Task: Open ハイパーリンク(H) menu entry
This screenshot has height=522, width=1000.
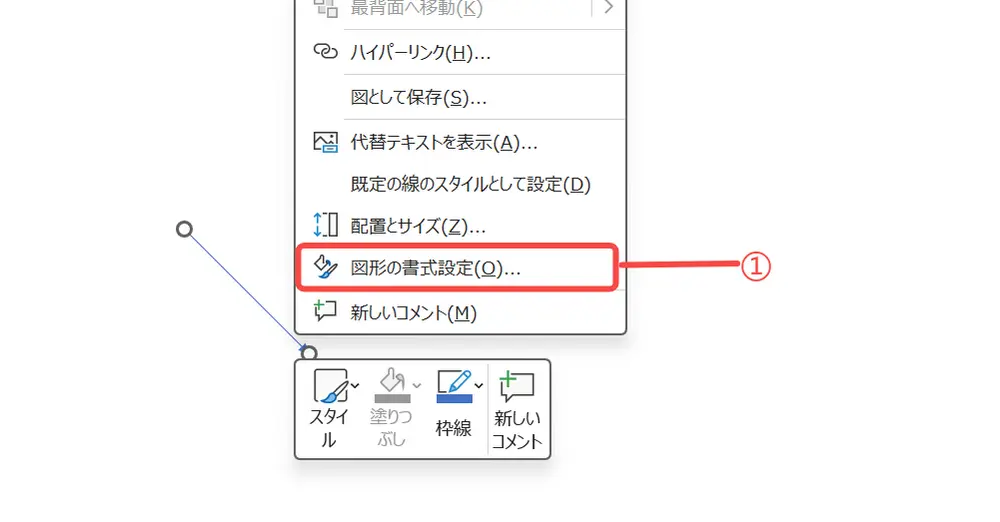Action: [x=460, y=52]
